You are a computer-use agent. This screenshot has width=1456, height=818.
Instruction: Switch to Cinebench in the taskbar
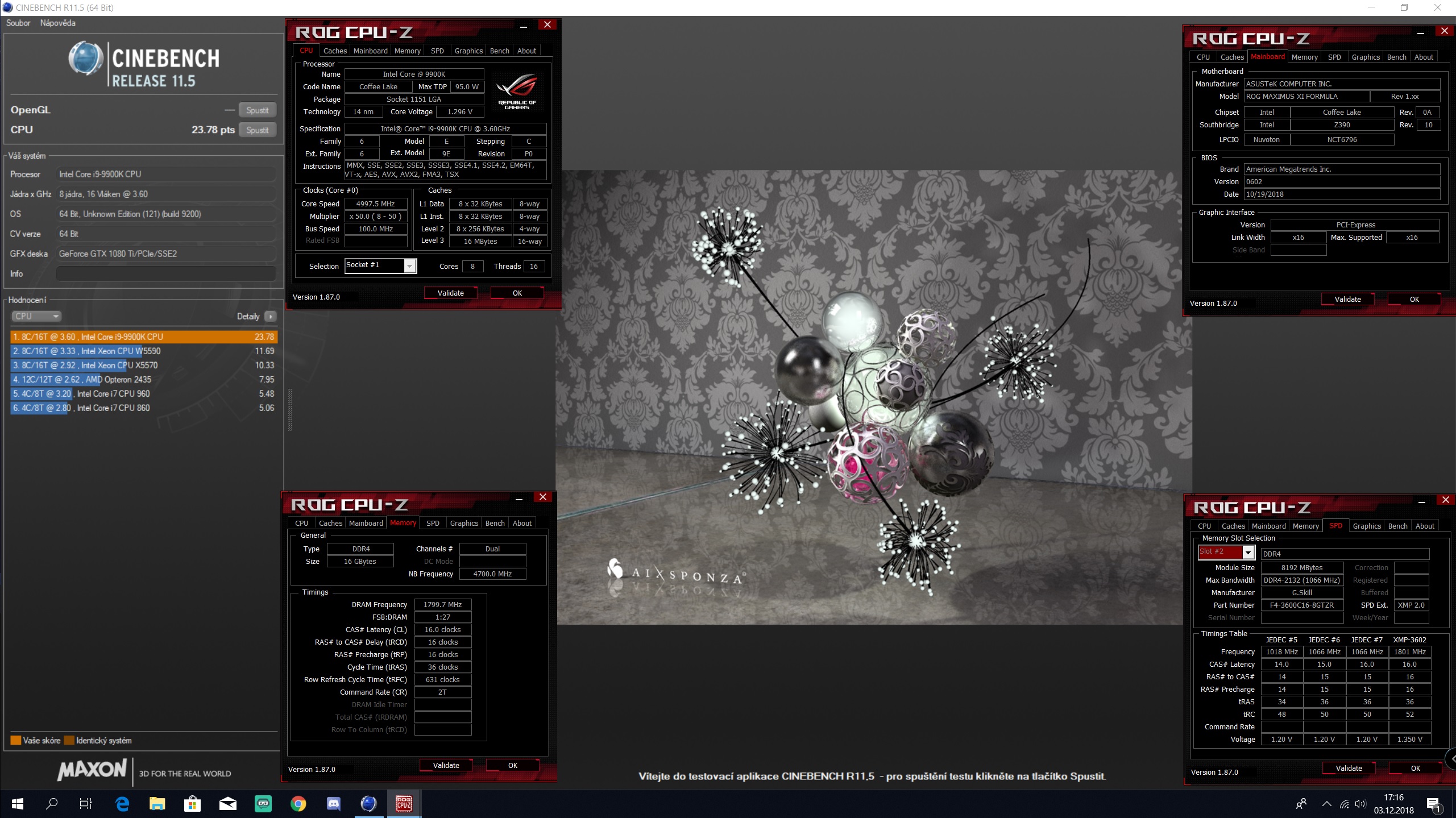[369, 803]
